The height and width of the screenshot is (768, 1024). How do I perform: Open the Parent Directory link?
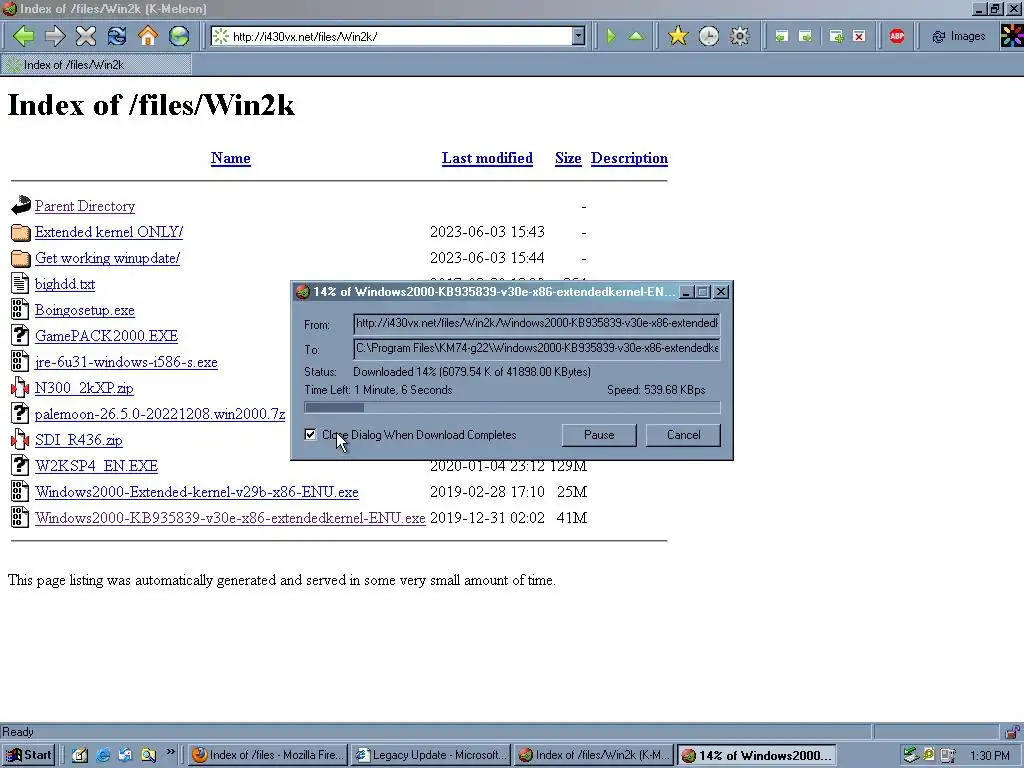(85, 206)
